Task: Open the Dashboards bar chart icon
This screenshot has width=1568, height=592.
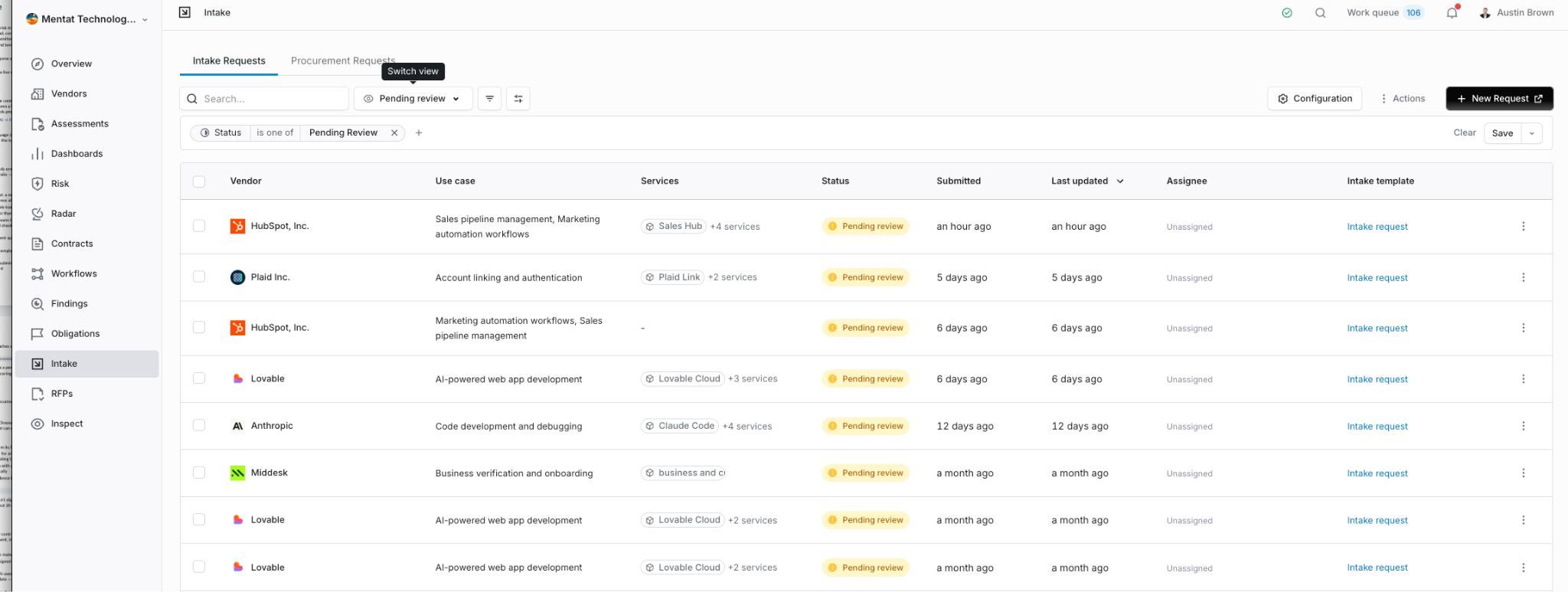Action: point(38,153)
